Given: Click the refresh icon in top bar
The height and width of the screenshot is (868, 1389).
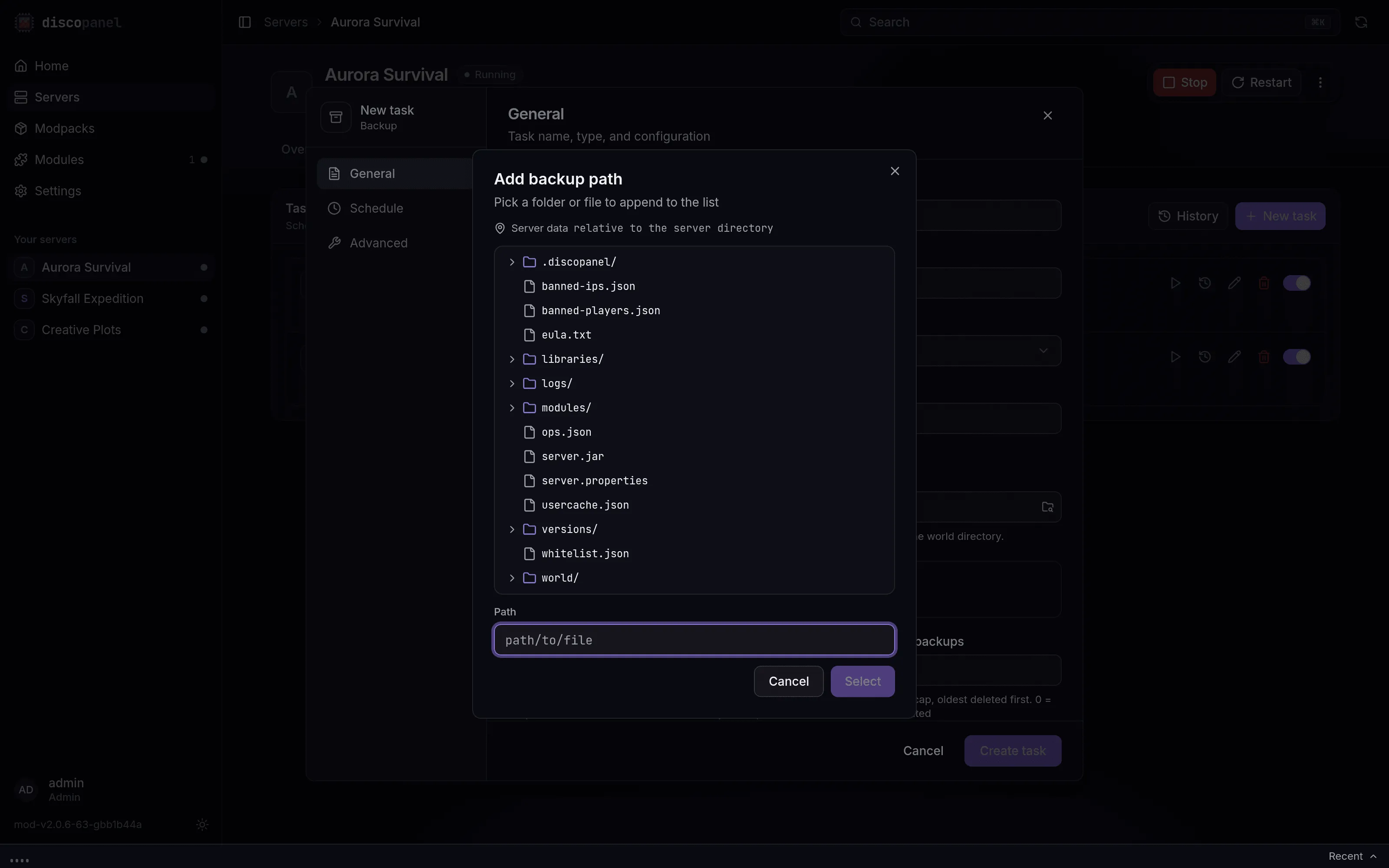Looking at the screenshot, I should point(1361,23).
